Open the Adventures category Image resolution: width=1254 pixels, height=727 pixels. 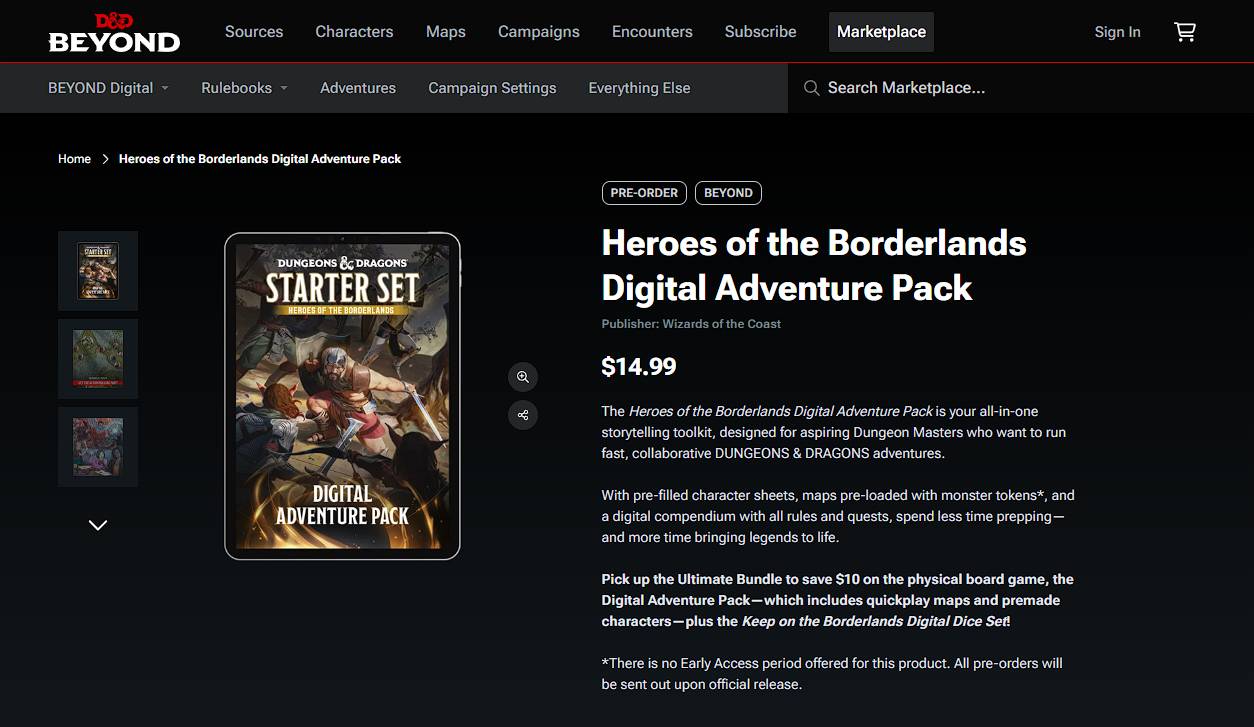click(x=358, y=88)
